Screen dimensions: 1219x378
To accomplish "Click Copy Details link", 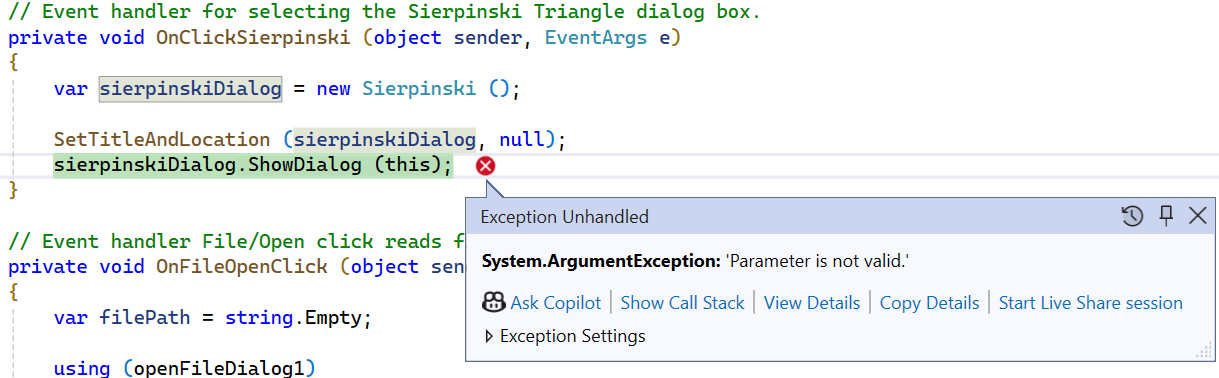I will pos(930,303).
